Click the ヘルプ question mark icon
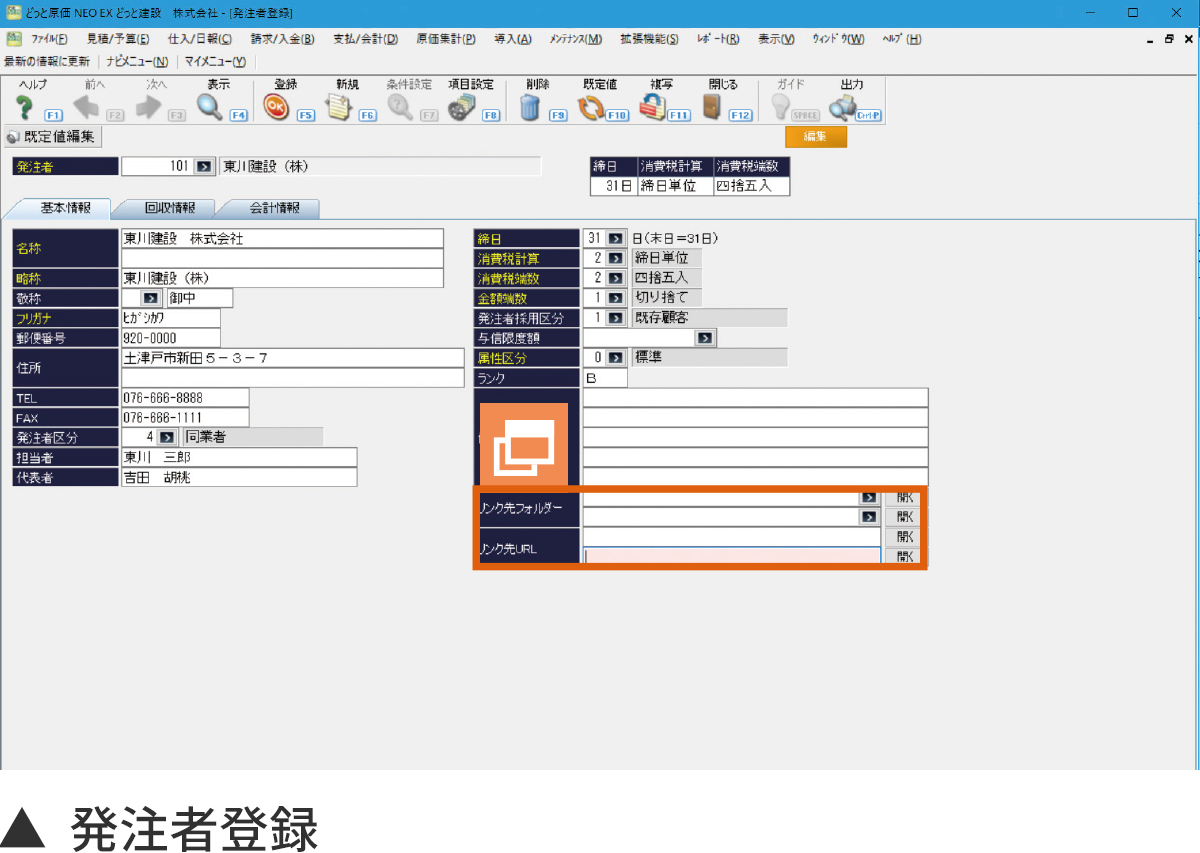1200x853 pixels. click(x=25, y=107)
